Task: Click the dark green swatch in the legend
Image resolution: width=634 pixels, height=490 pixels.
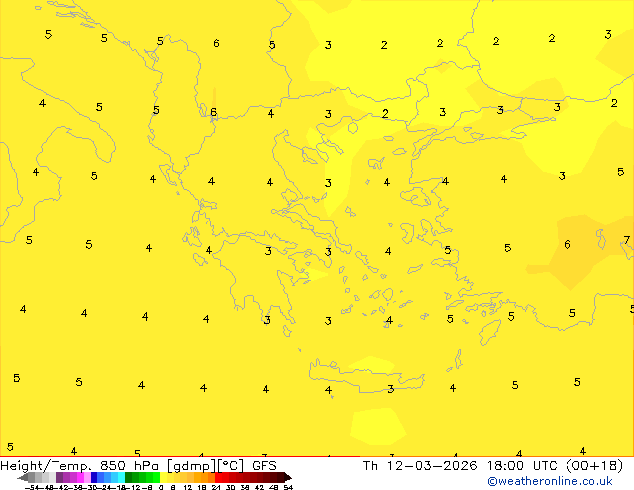Action: [x=129, y=477]
